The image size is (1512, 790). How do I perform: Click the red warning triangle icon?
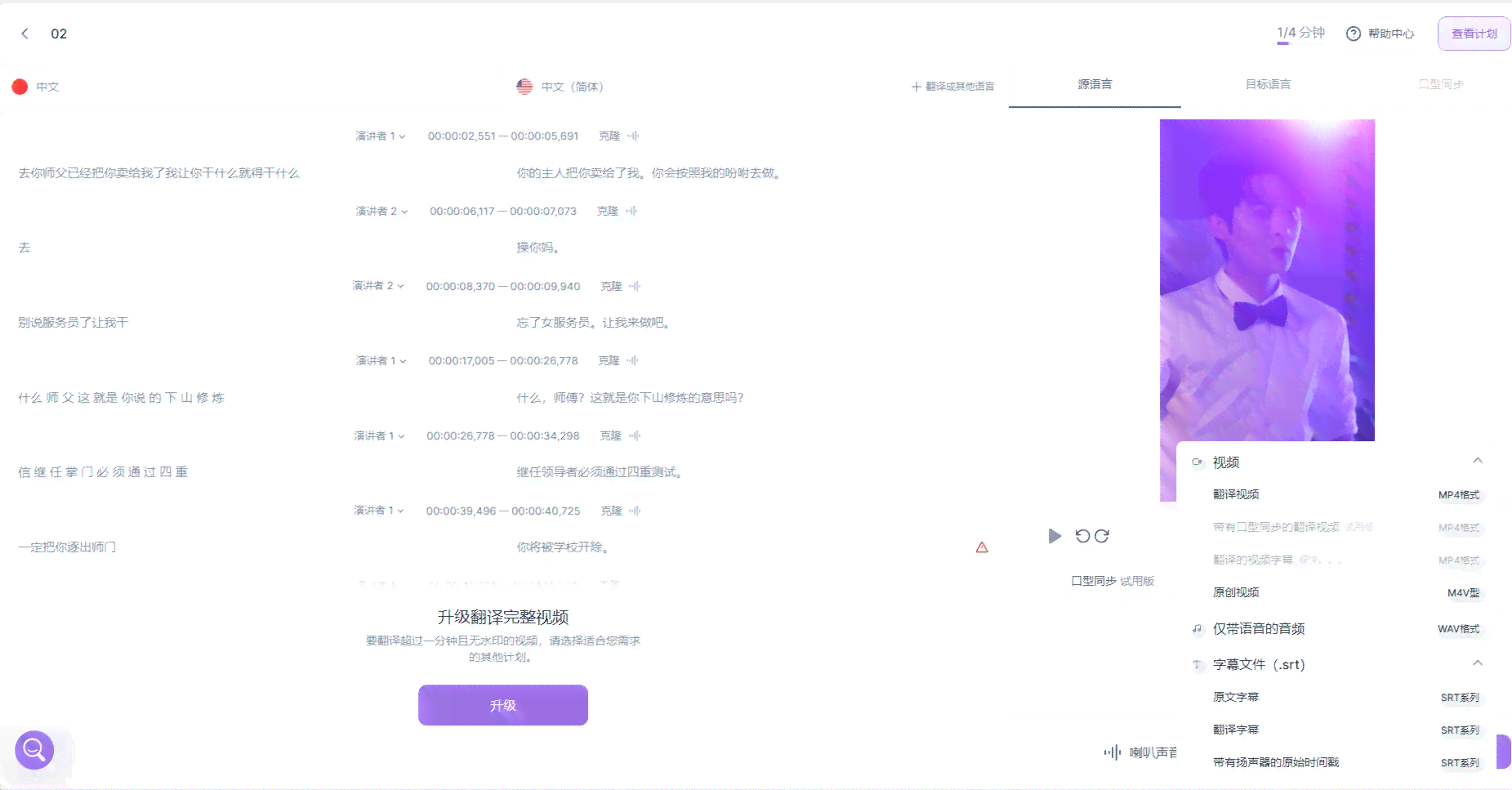tap(982, 547)
